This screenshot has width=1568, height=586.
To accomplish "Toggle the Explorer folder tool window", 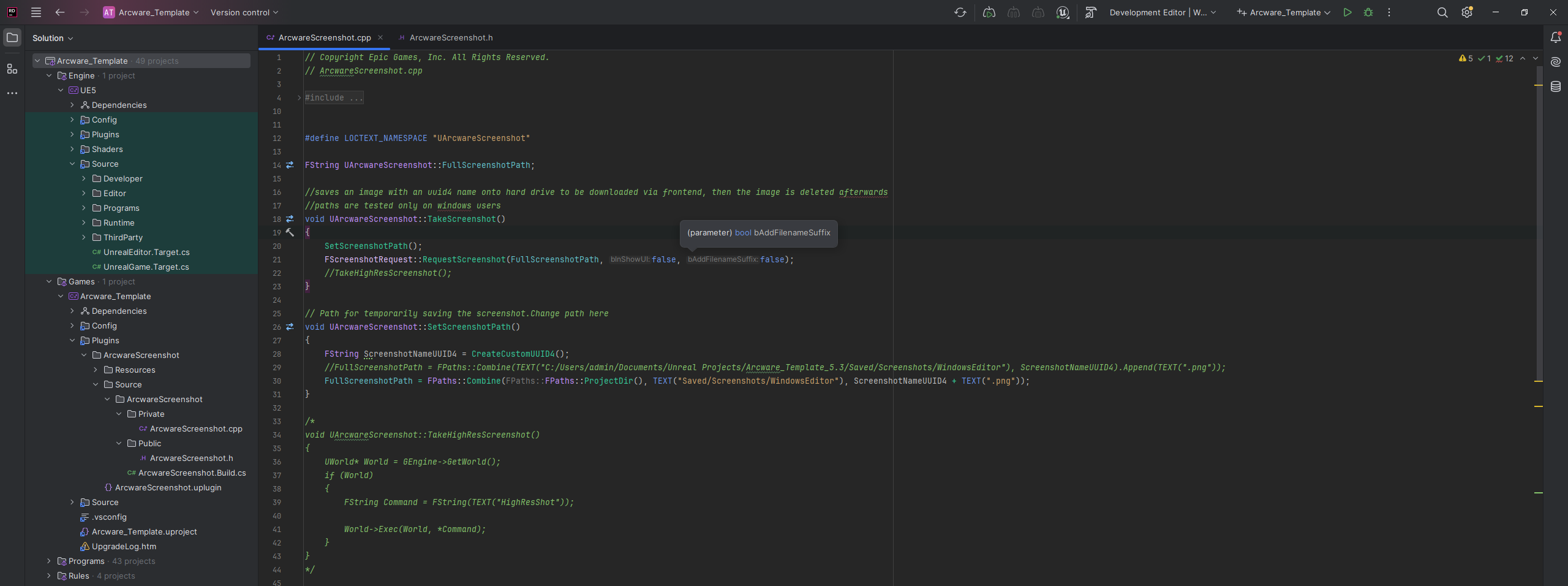I will [12, 38].
